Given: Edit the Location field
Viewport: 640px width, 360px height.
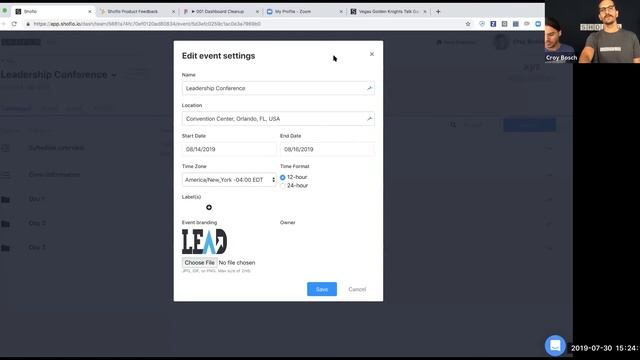Looking at the screenshot, I should (x=278, y=119).
